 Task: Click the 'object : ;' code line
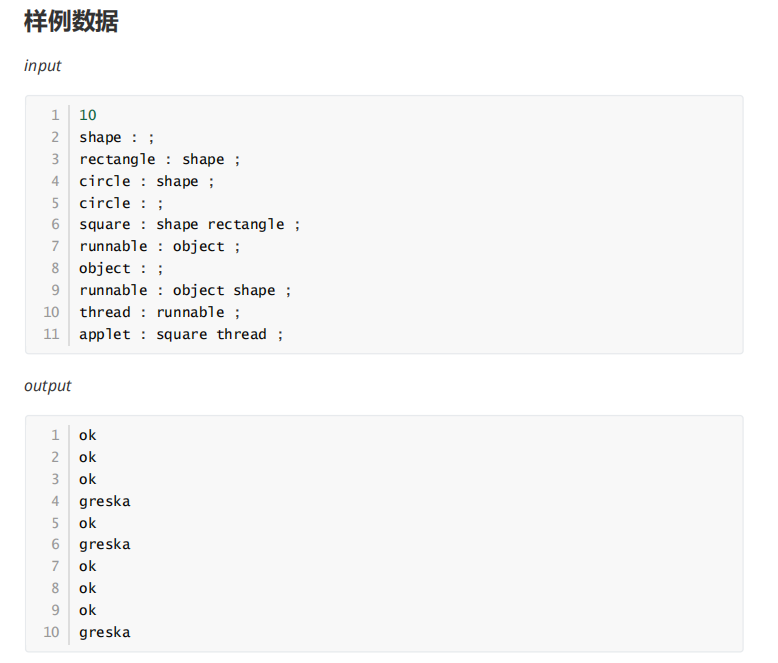click(121, 268)
